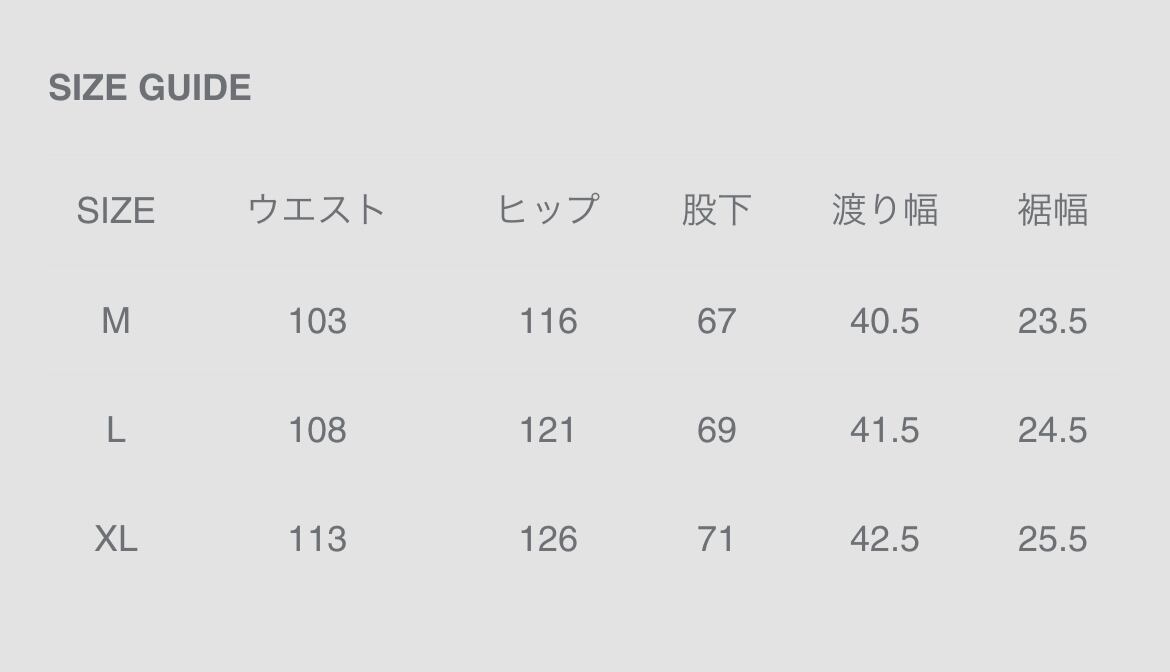Click hem width value 24.5
Viewport: 1170px width, 672px height.
pyautogui.click(x=1052, y=430)
